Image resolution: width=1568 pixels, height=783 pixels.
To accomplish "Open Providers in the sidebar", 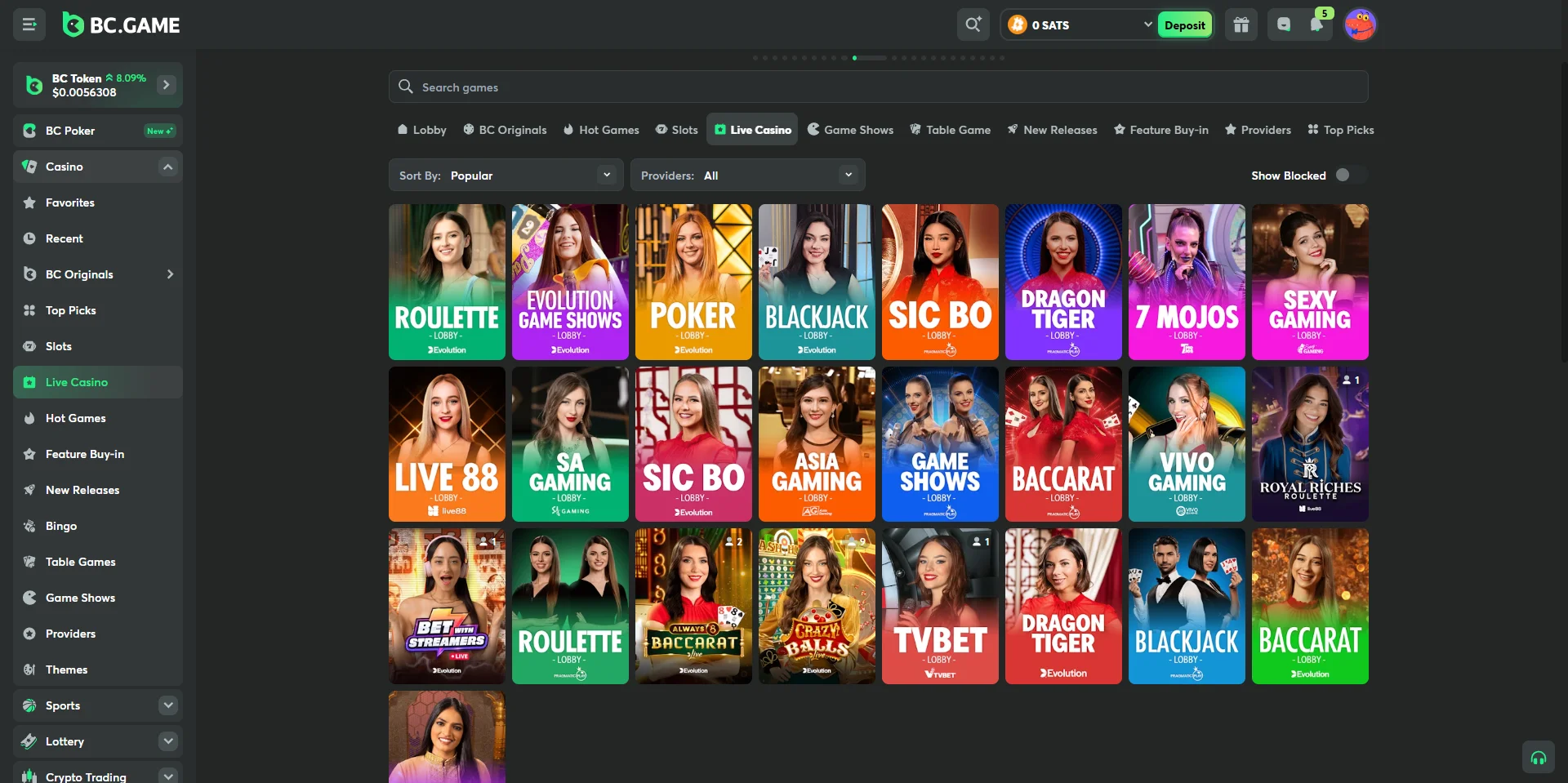I will click(98, 634).
